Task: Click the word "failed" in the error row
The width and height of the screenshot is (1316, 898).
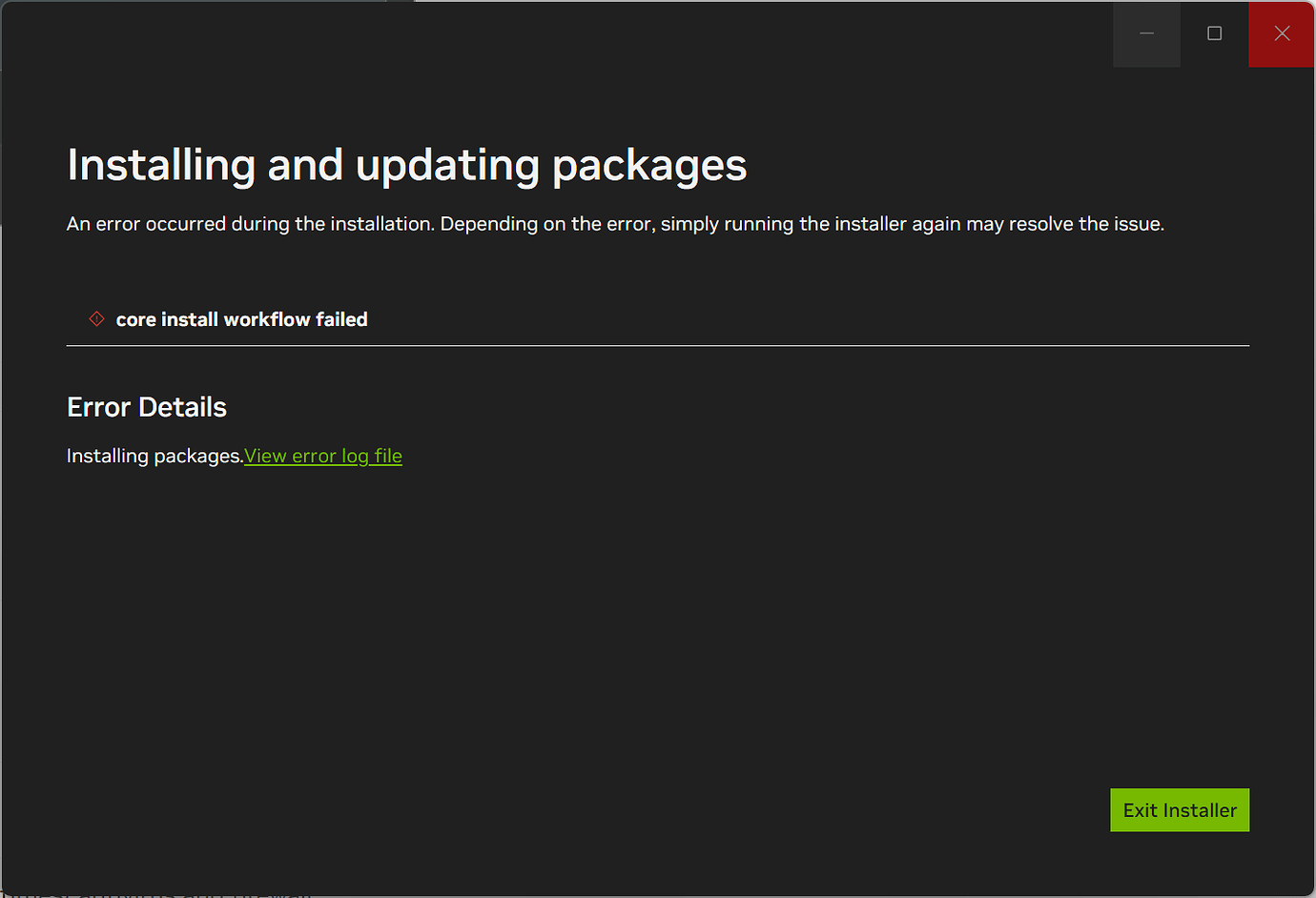Action: pos(341,319)
